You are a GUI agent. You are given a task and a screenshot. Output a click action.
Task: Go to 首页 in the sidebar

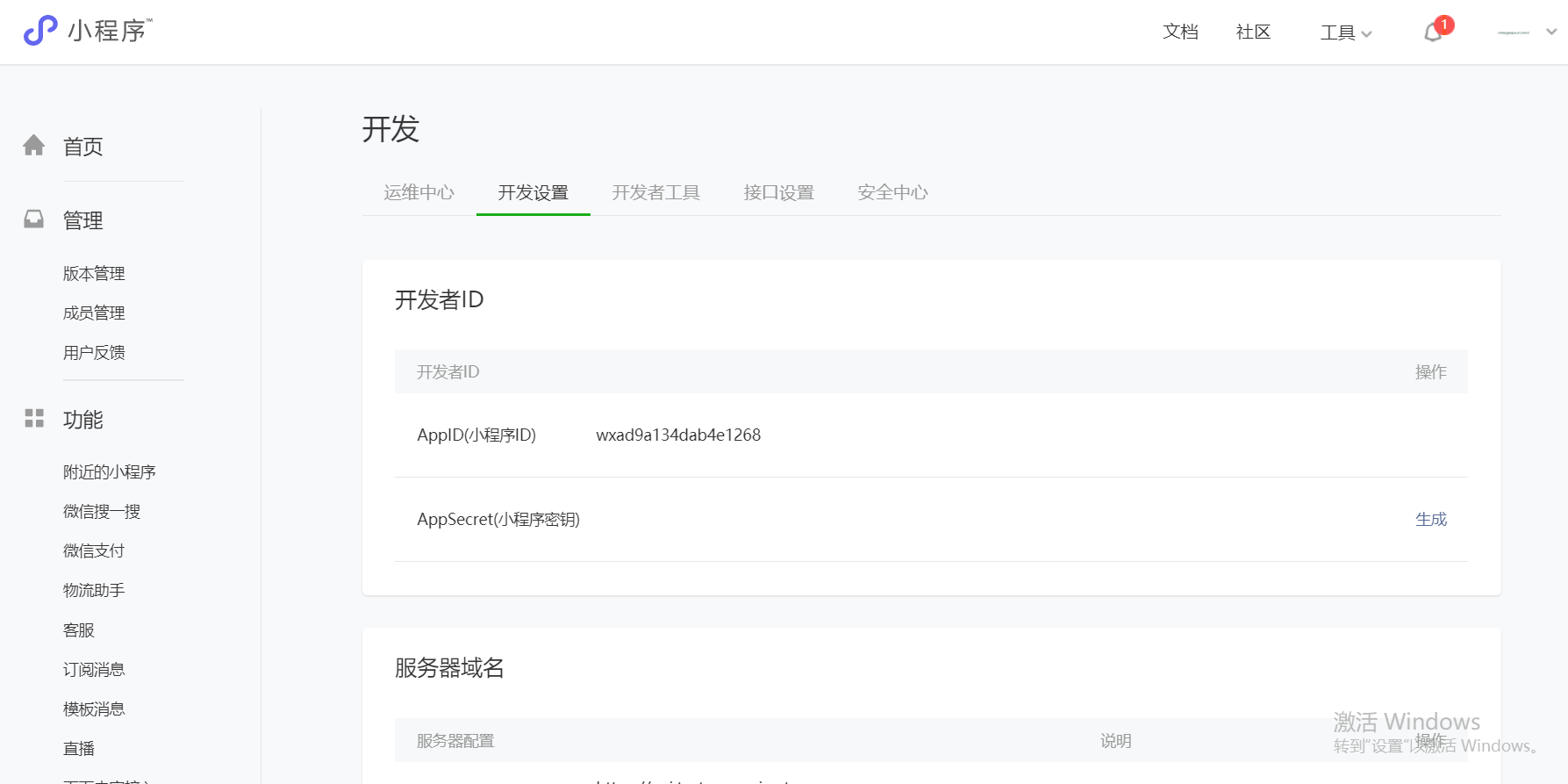tap(83, 147)
